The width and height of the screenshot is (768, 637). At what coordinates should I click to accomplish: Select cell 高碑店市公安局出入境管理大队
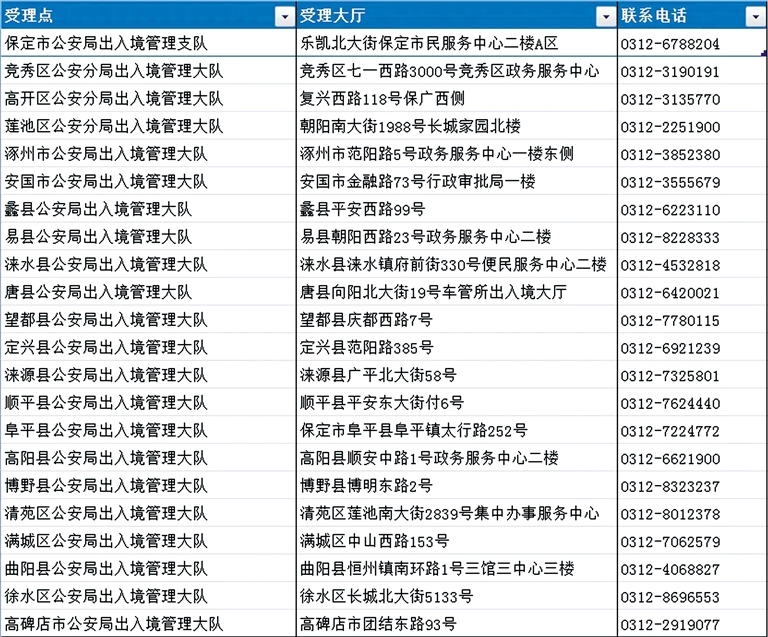tap(148, 624)
